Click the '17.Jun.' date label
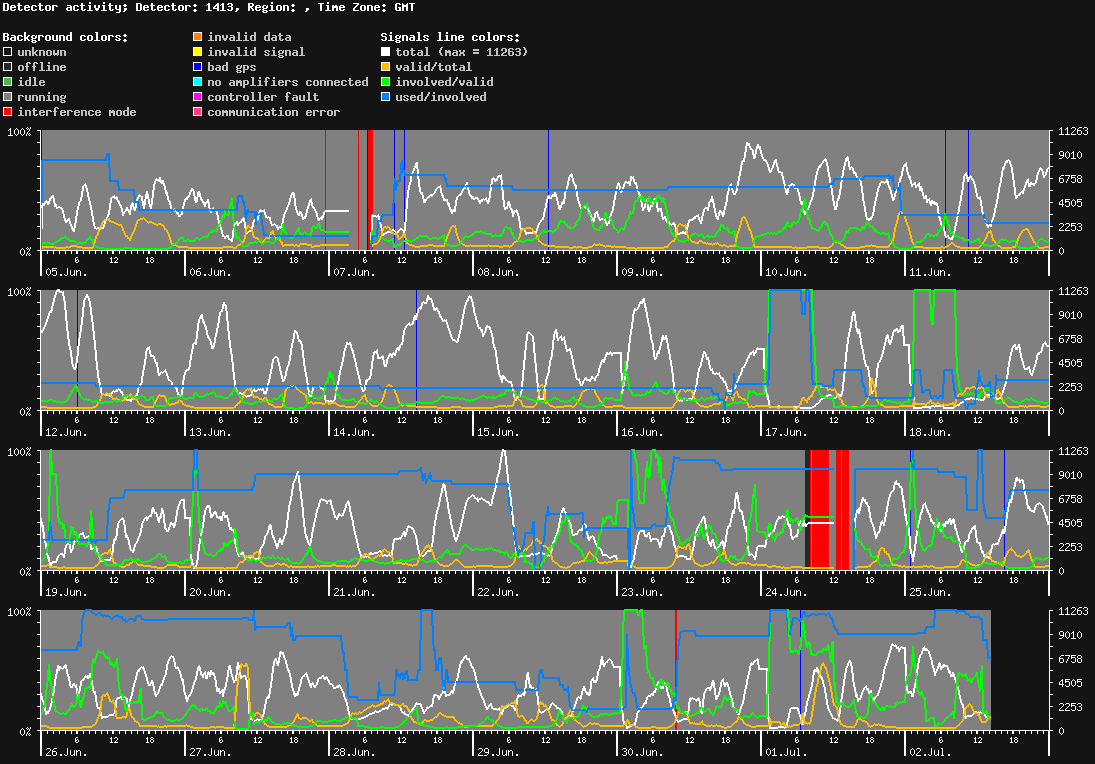Image resolution: width=1095 pixels, height=764 pixels. 786,432
